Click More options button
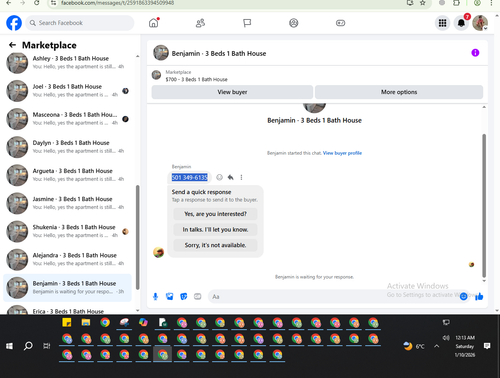The width and height of the screenshot is (500, 378). click(399, 92)
